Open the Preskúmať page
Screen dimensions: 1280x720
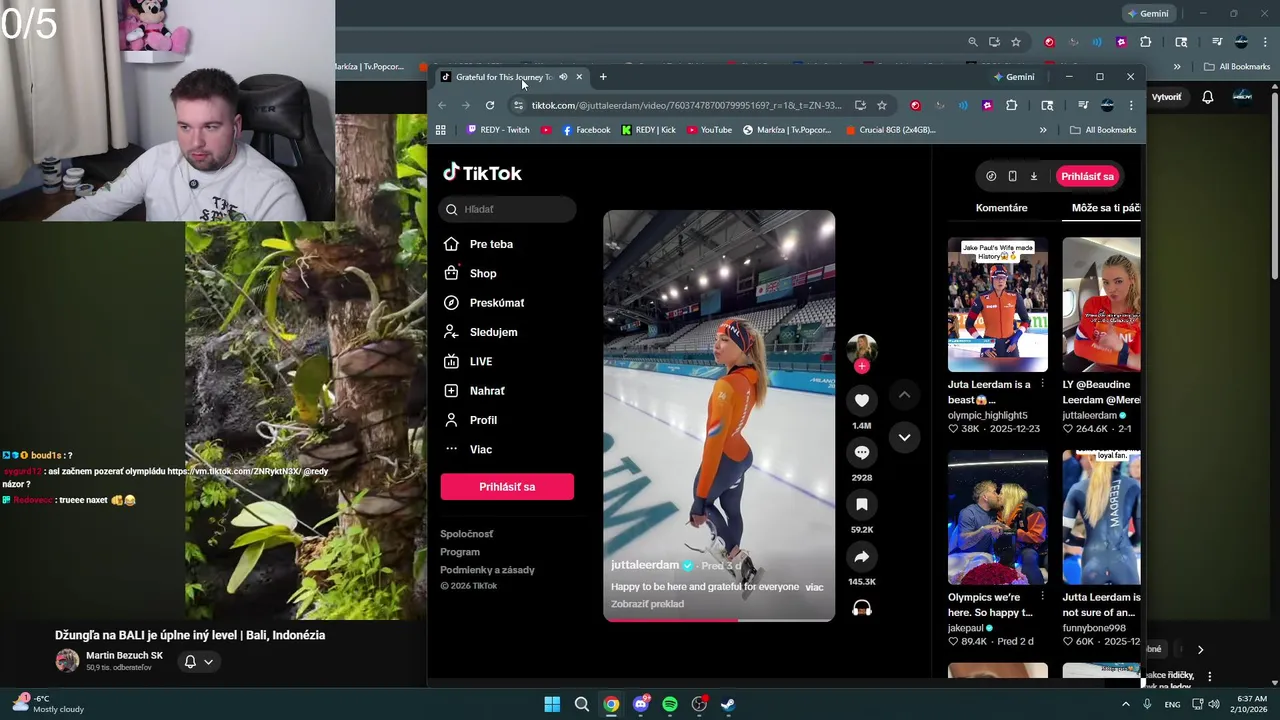[x=497, y=303]
